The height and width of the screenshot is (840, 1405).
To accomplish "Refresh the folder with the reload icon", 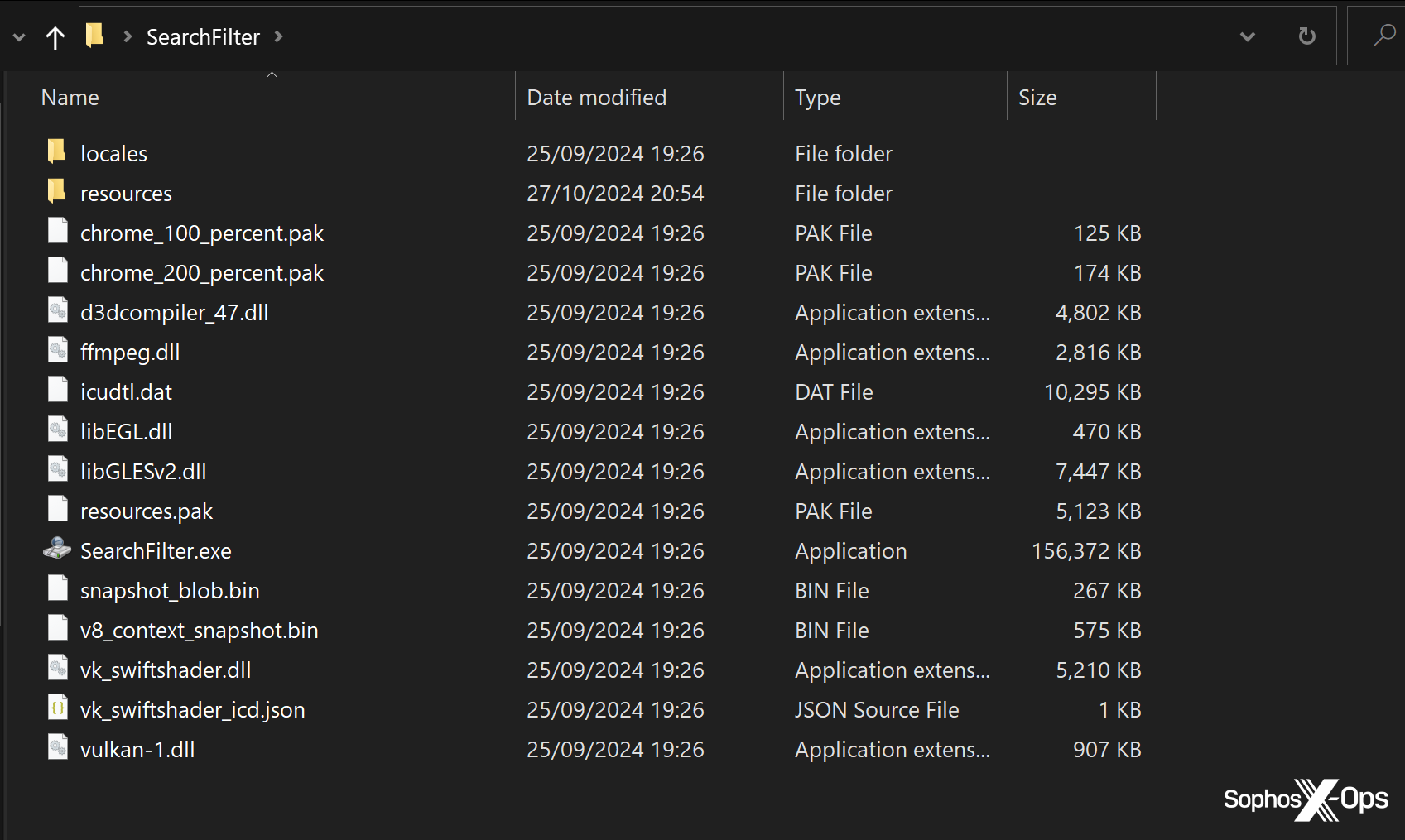I will [1306, 36].
